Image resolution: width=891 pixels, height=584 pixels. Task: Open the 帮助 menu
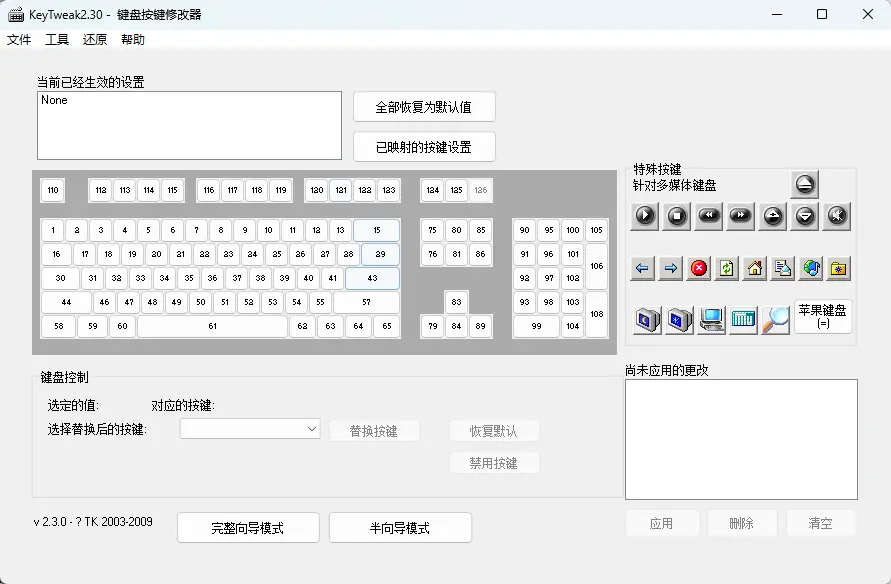(x=133, y=39)
